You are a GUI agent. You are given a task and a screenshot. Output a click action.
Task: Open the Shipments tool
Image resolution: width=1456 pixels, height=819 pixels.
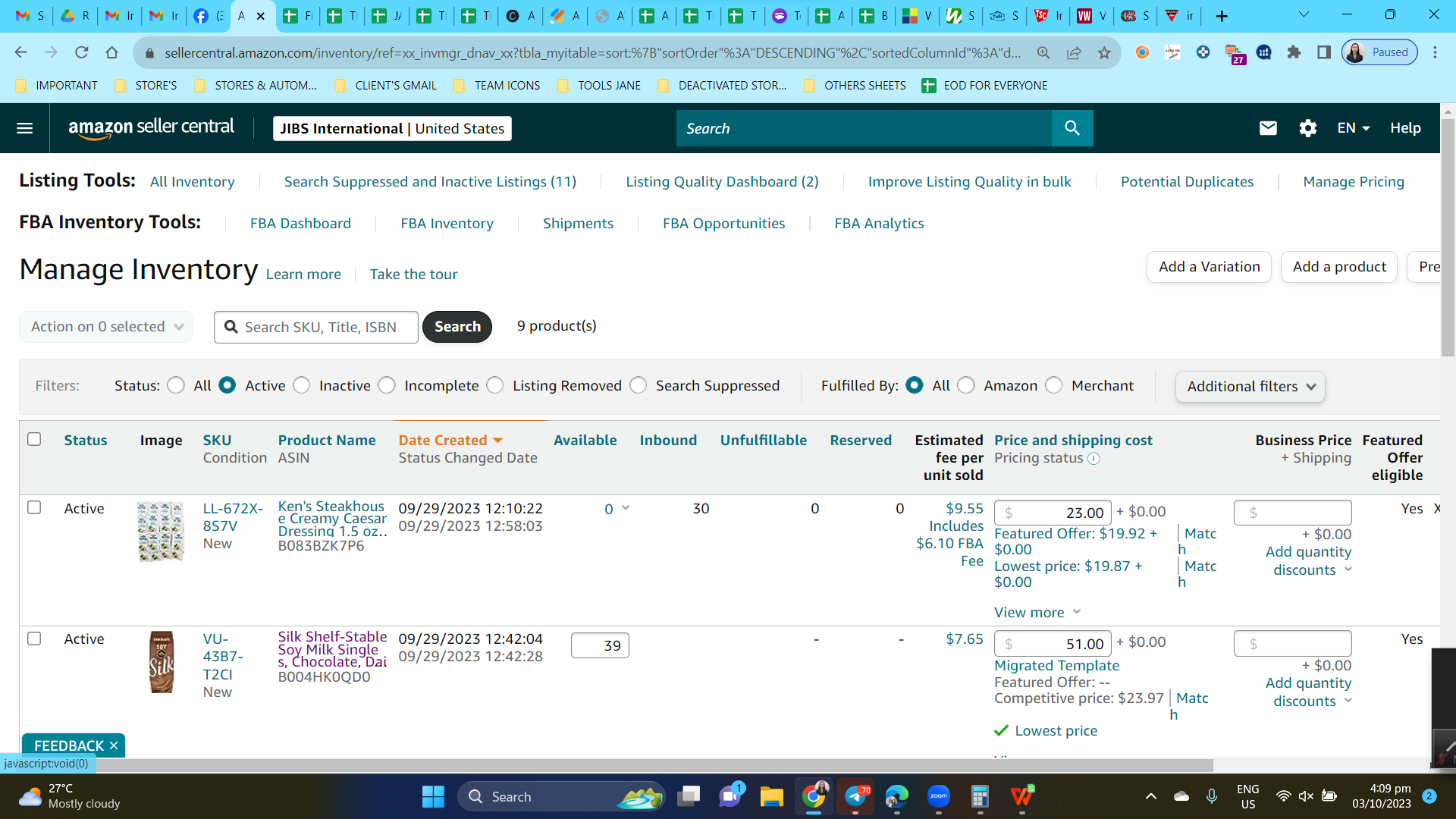(578, 224)
